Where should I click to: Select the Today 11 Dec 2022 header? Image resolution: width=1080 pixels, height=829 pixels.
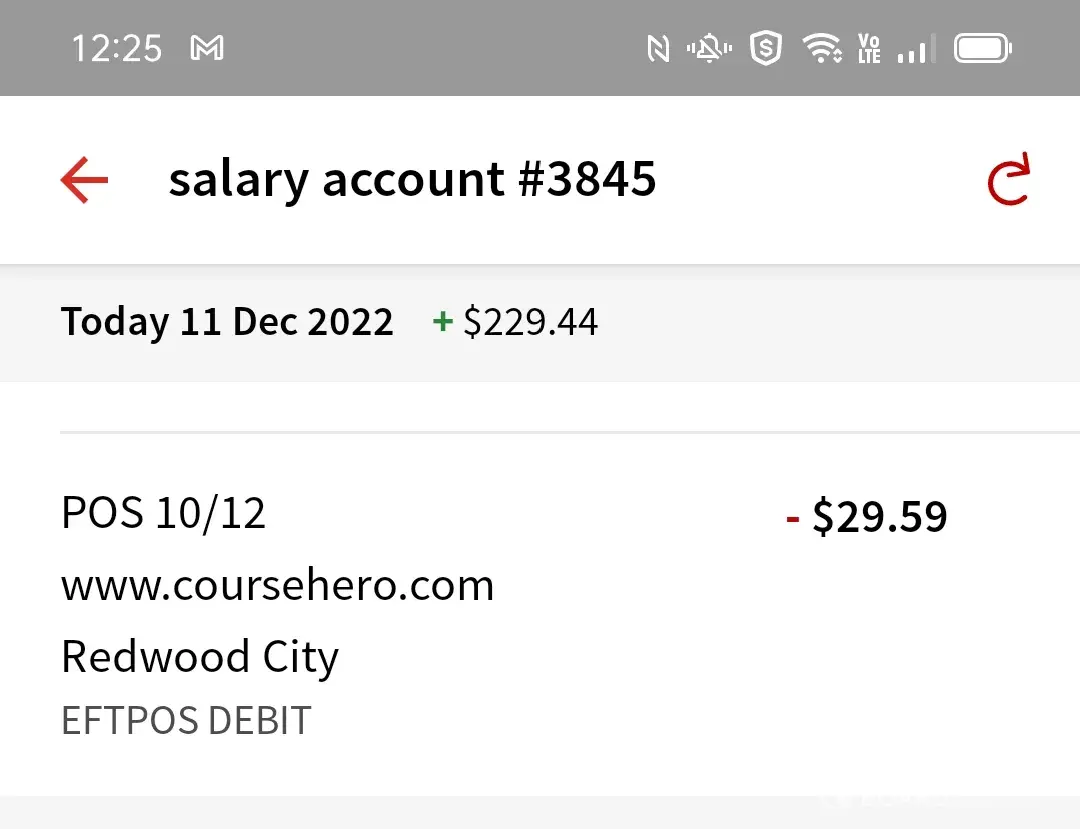point(227,322)
